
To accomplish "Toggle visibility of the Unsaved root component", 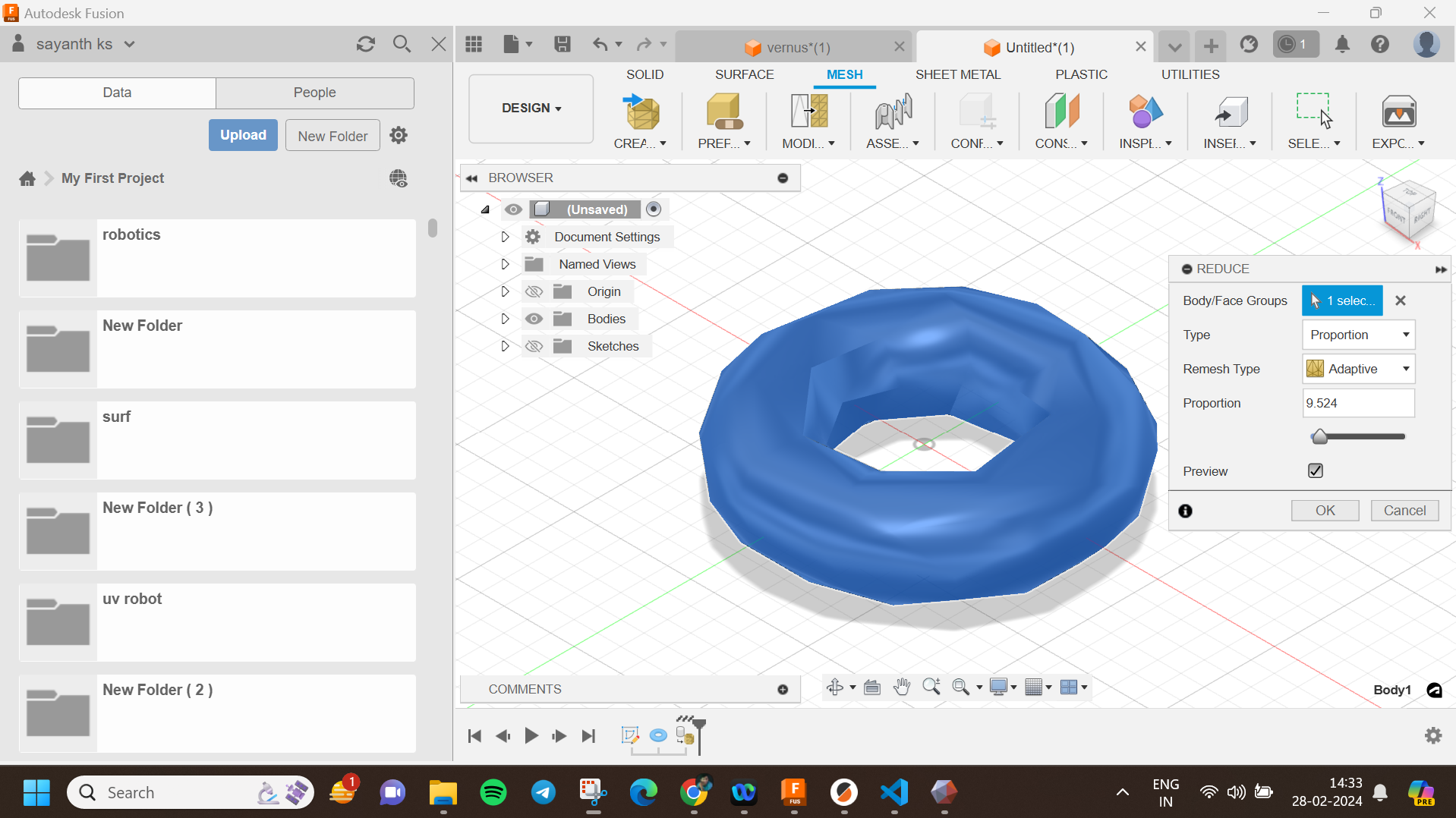I will point(514,209).
